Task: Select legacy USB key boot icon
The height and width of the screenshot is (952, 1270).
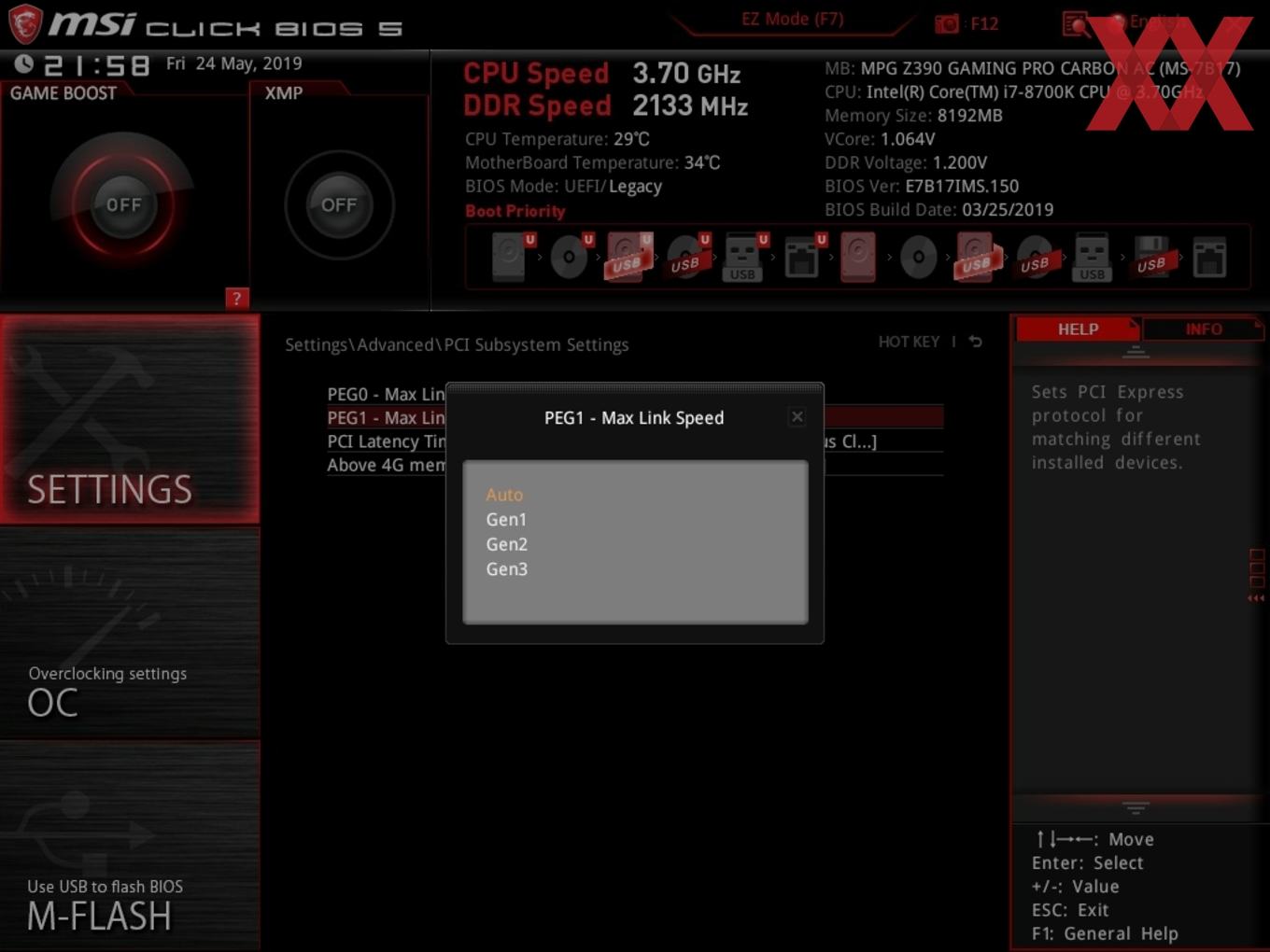Action: pyautogui.click(x=1092, y=257)
